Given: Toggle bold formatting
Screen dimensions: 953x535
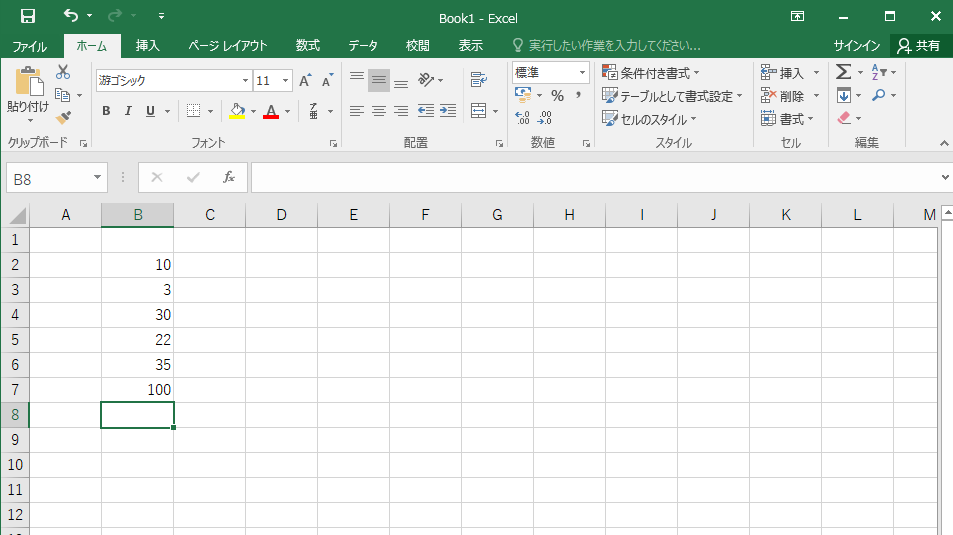Looking at the screenshot, I should click(x=106, y=111).
